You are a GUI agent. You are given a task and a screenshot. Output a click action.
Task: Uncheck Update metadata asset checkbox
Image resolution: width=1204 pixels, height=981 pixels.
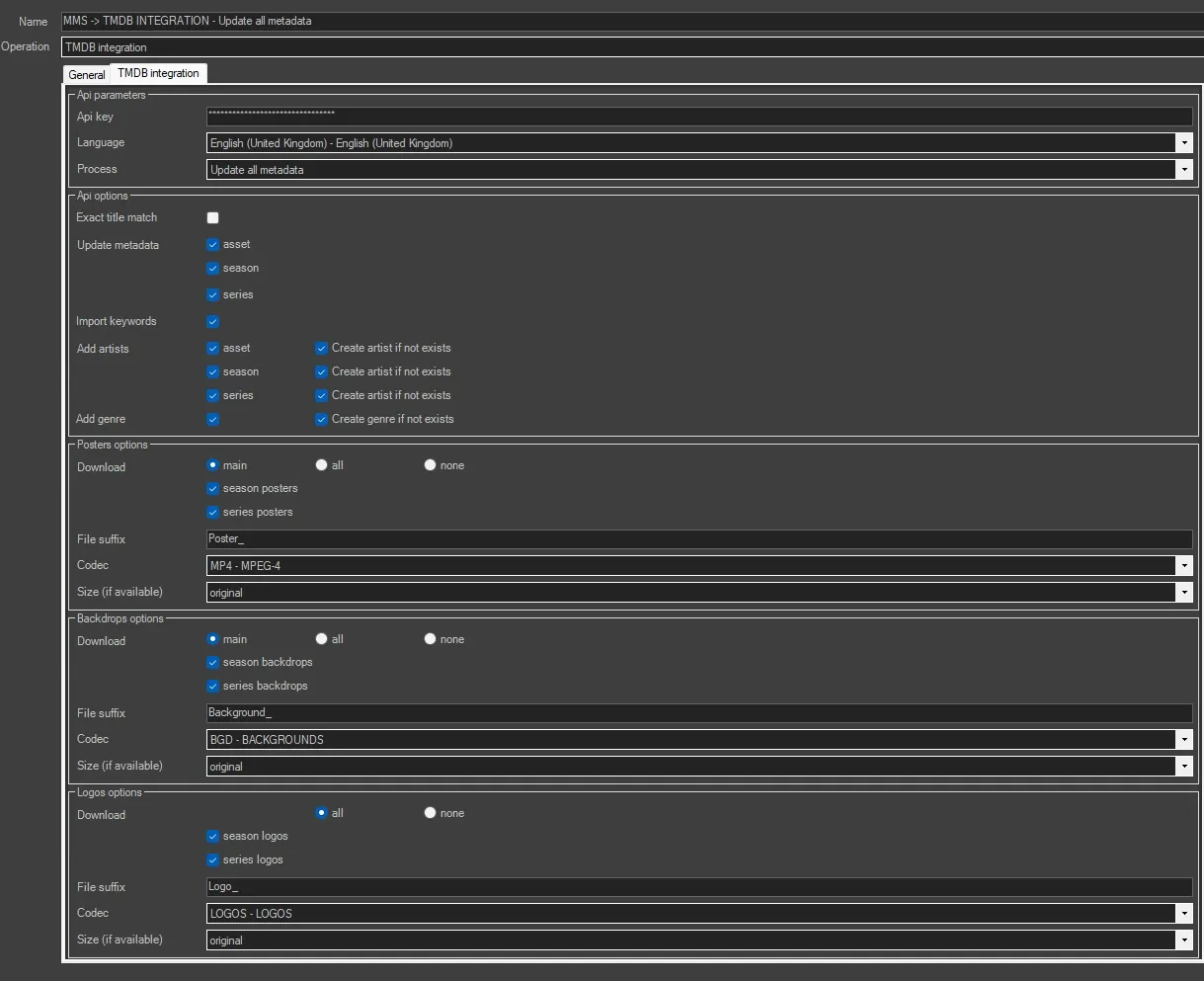[212, 244]
